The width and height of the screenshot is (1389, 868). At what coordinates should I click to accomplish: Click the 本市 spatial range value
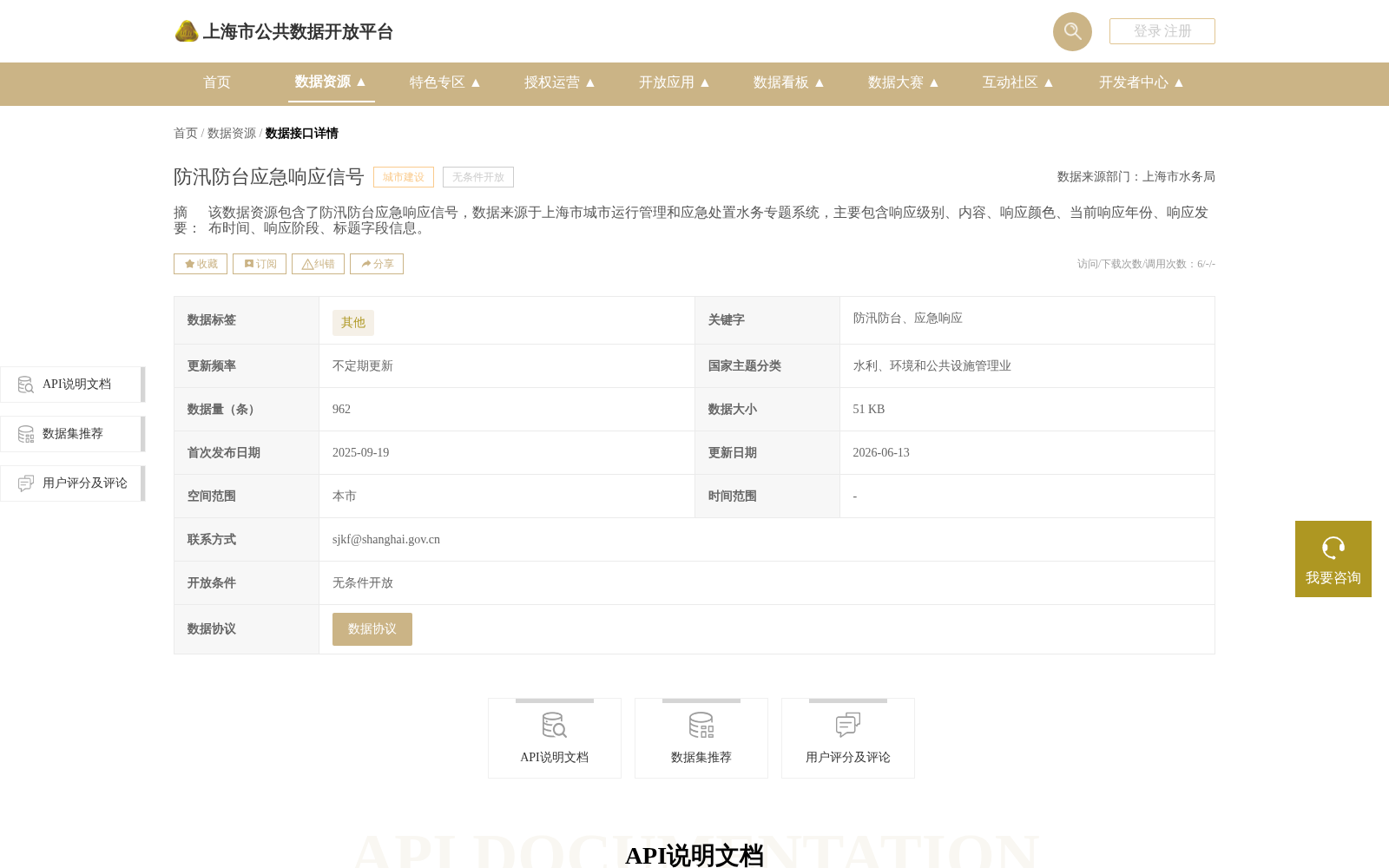coord(345,496)
